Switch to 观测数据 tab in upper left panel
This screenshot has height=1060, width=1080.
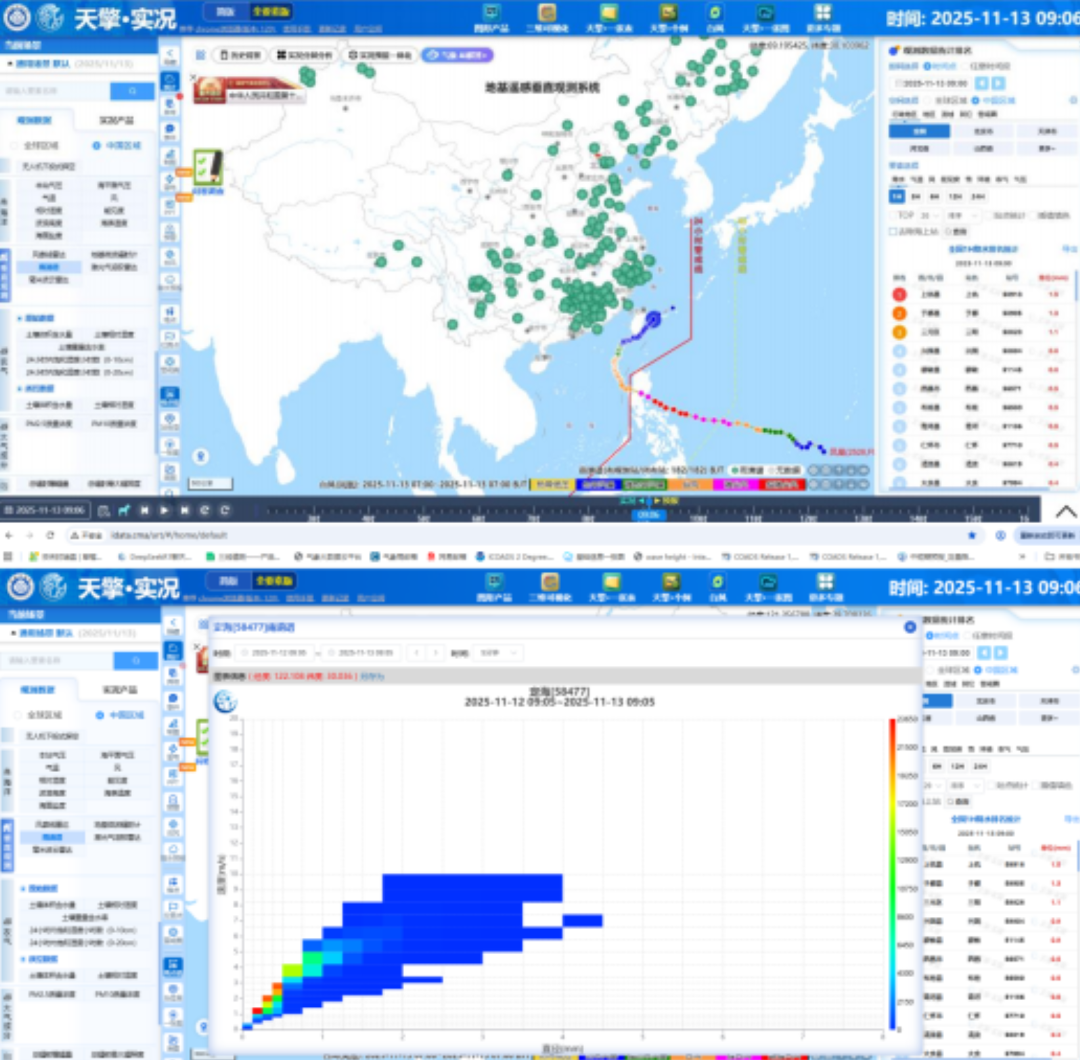34,121
